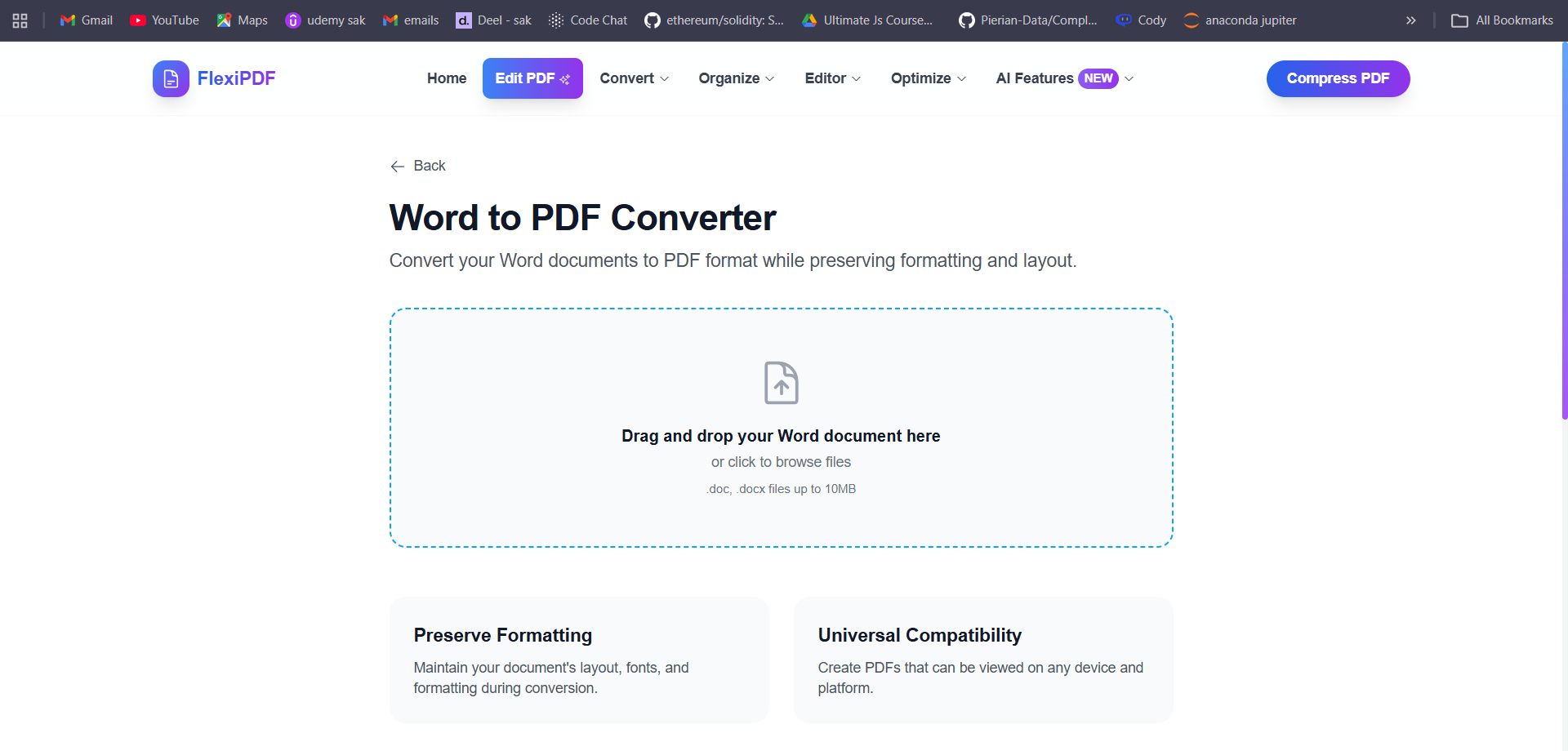Open the Code Chat bookmark
The width and height of the screenshot is (1568, 751).
click(588, 20)
